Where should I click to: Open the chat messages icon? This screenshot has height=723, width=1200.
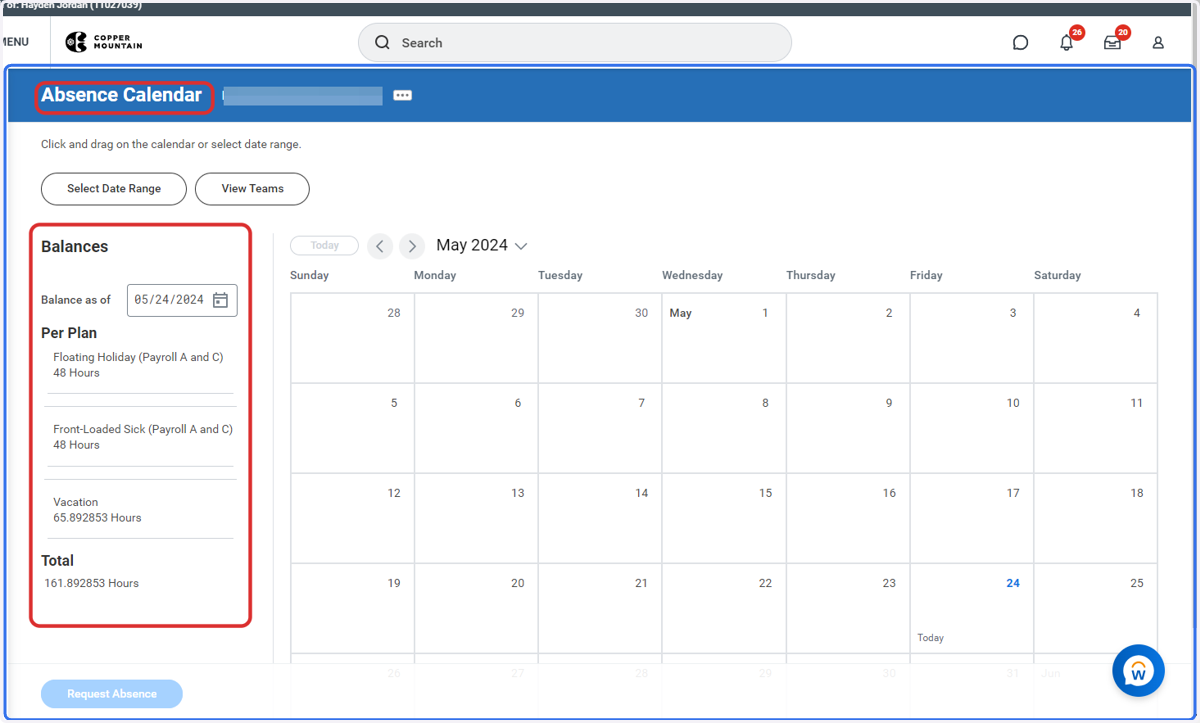pos(1020,43)
